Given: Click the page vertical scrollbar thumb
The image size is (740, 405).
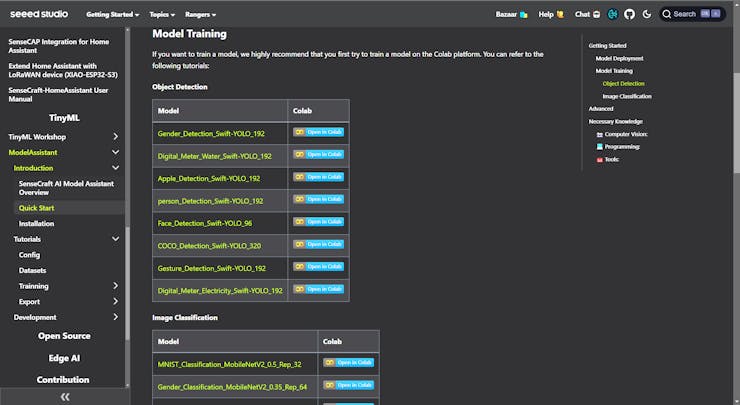Looking at the screenshot, I should point(737,123).
